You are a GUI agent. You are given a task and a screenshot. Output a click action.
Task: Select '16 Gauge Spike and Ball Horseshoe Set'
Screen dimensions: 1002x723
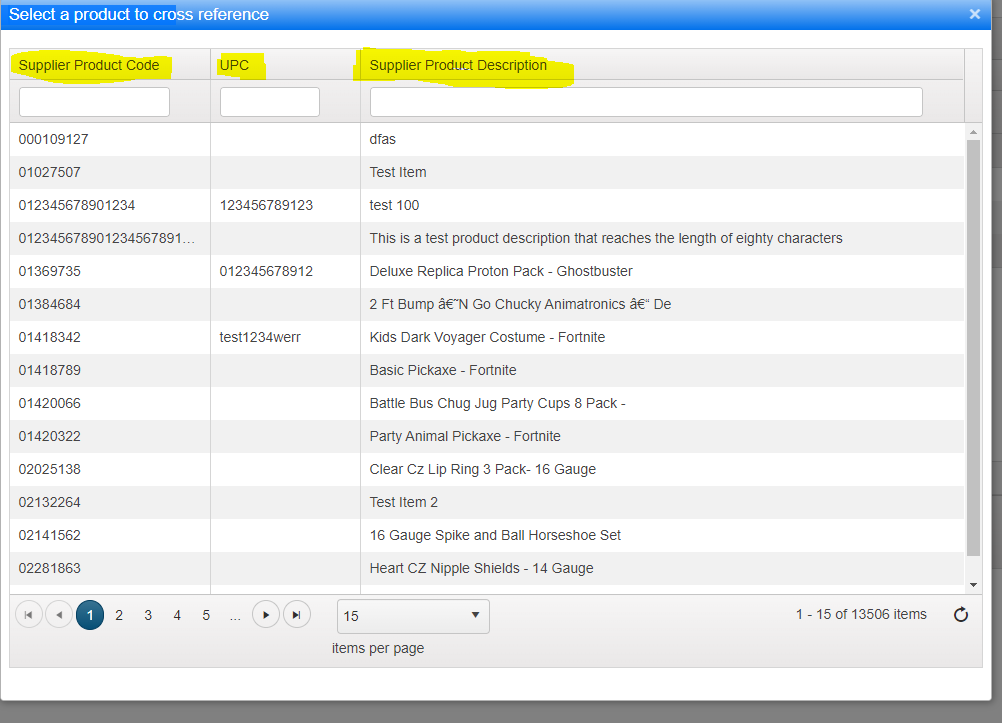[x=495, y=536]
